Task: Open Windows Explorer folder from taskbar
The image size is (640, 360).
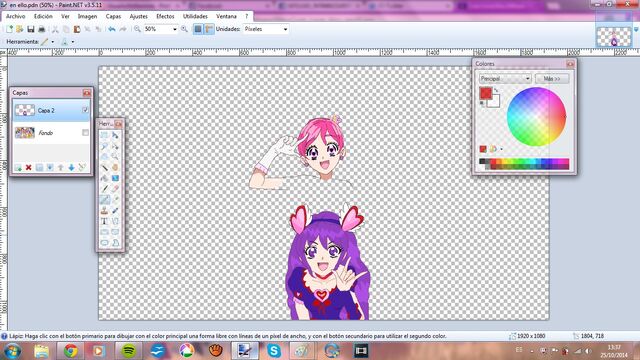Action: click(41, 350)
